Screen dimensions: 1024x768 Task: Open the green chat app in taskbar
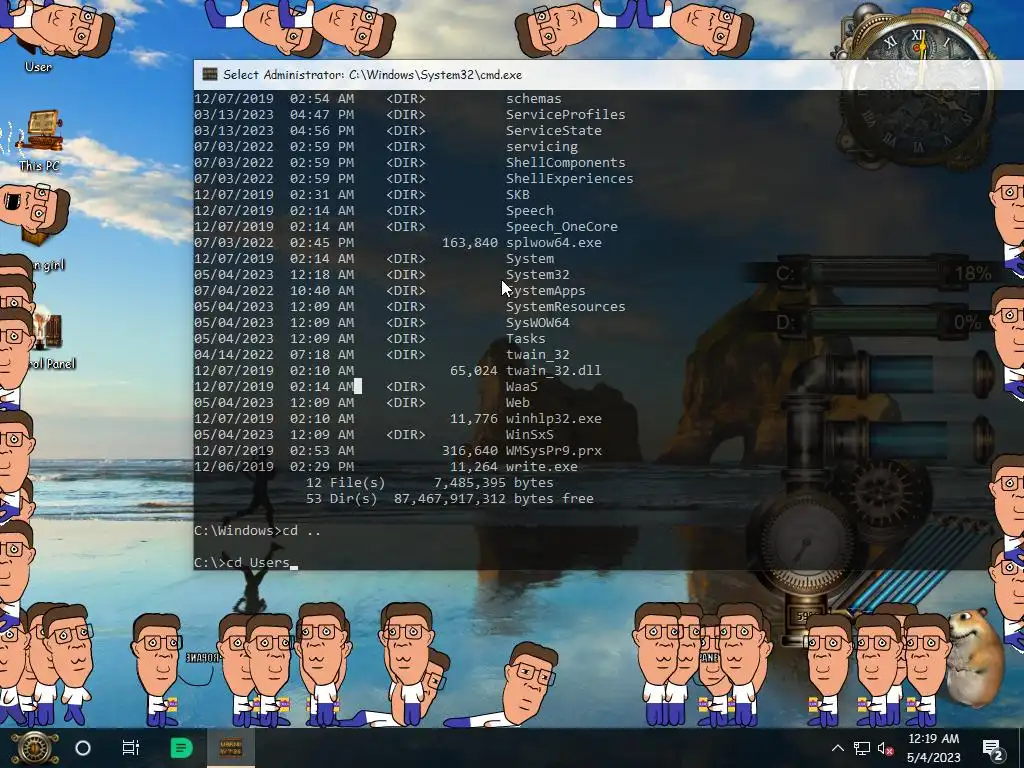coord(181,748)
